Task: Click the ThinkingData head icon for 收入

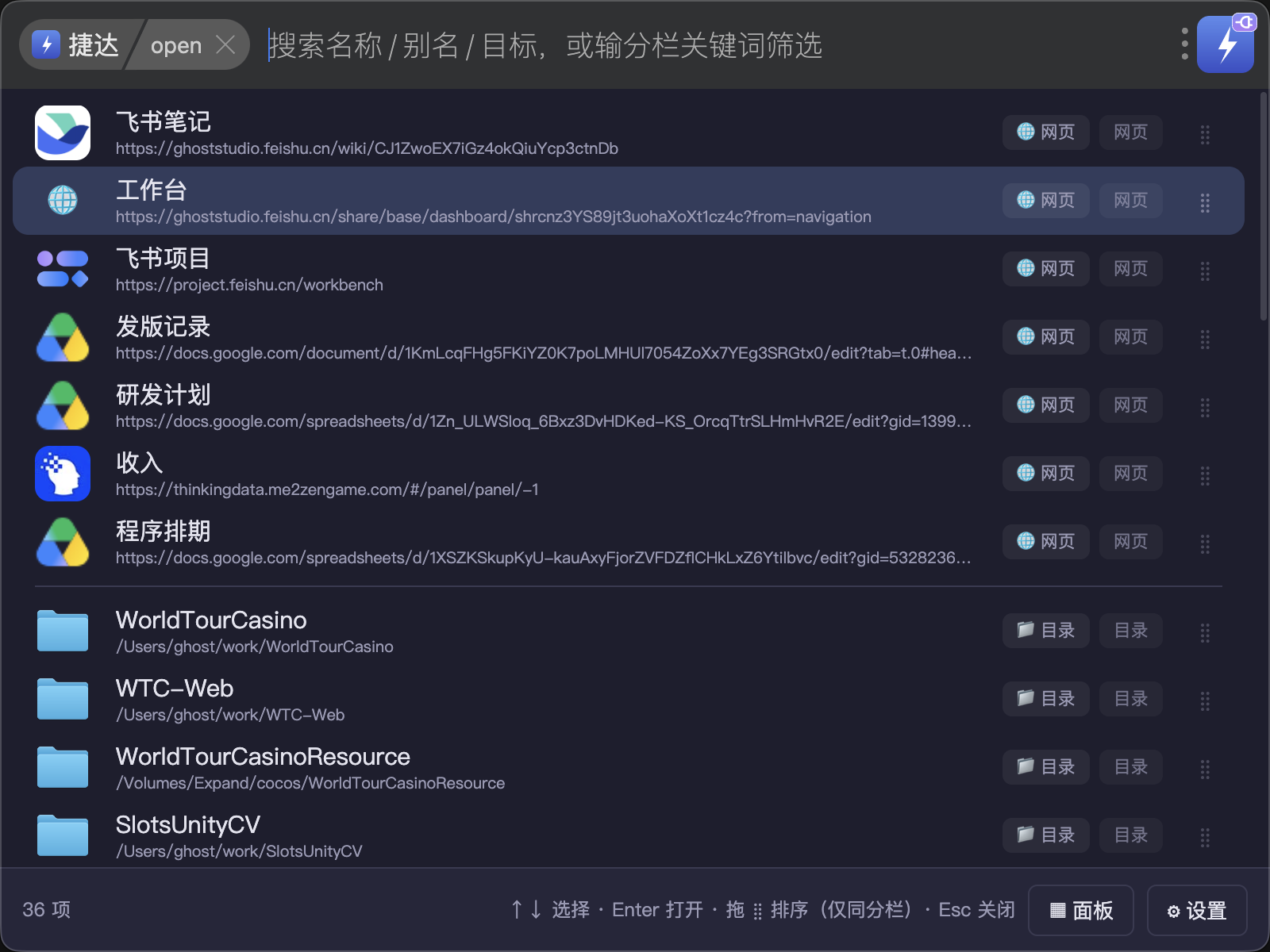Action: click(63, 474)
